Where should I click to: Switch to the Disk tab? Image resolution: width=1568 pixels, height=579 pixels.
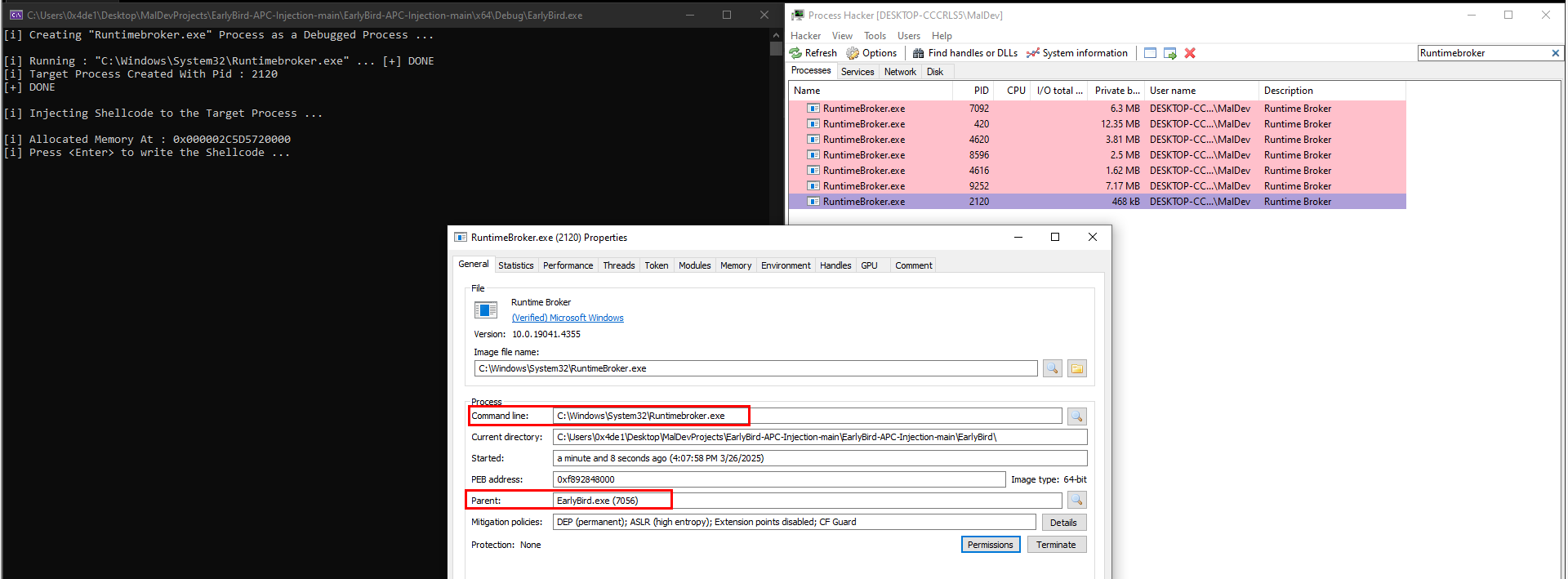[x=935, y=72]
